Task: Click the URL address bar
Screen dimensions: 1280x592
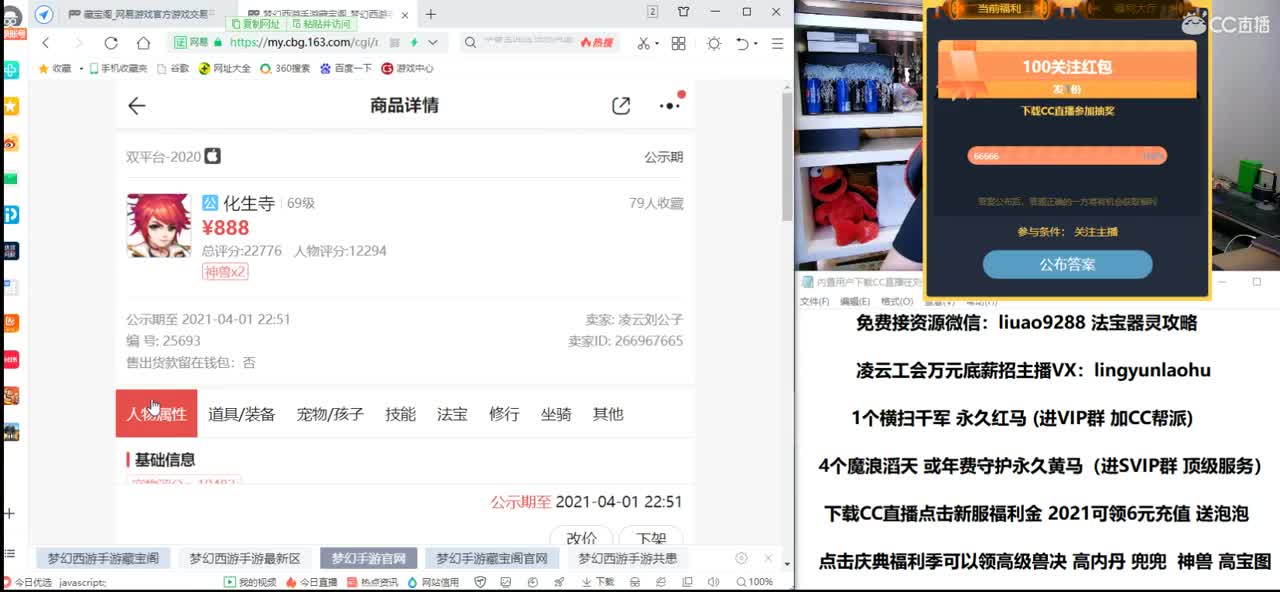Action: tap(310, 43)
